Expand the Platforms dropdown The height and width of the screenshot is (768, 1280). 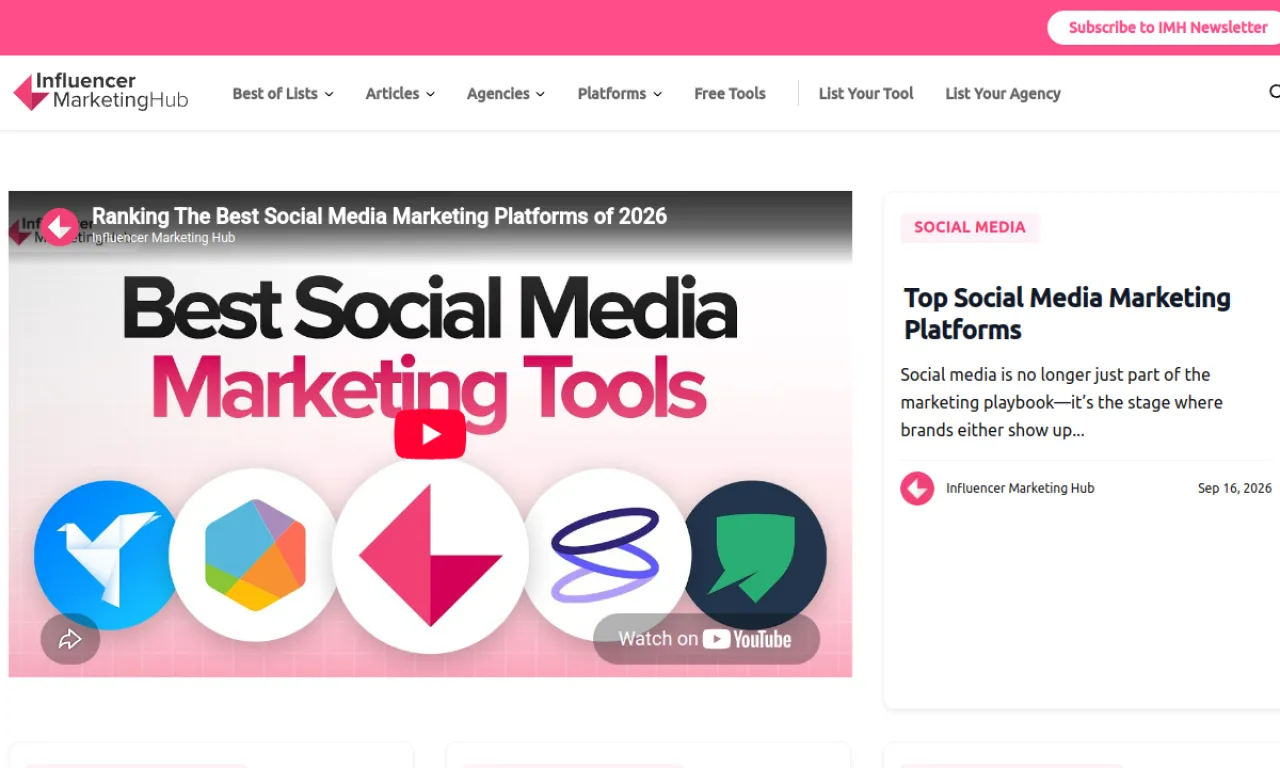pyautogui.click(x=620, y=93)
